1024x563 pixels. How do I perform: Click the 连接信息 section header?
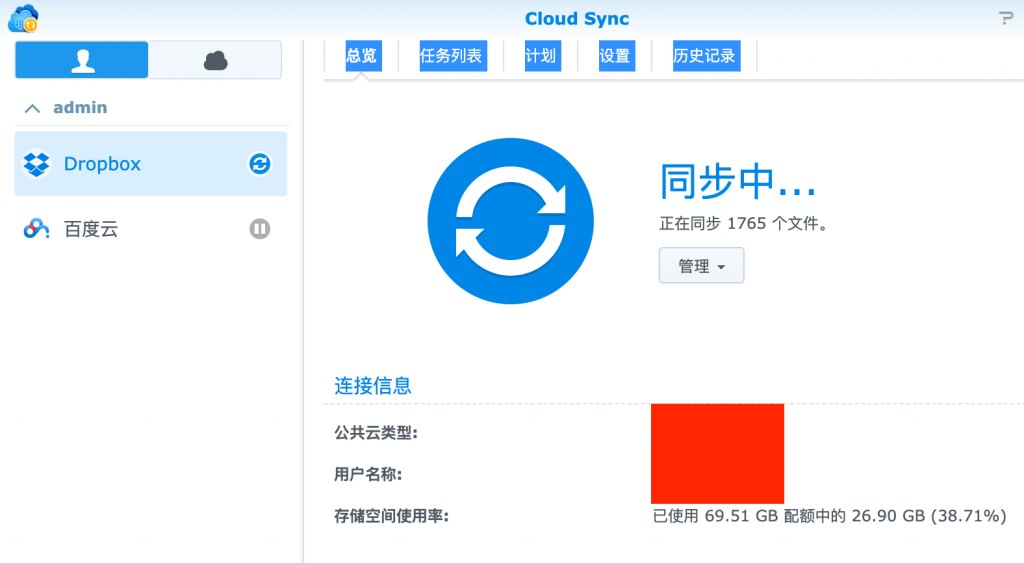(x=373, y=385)
